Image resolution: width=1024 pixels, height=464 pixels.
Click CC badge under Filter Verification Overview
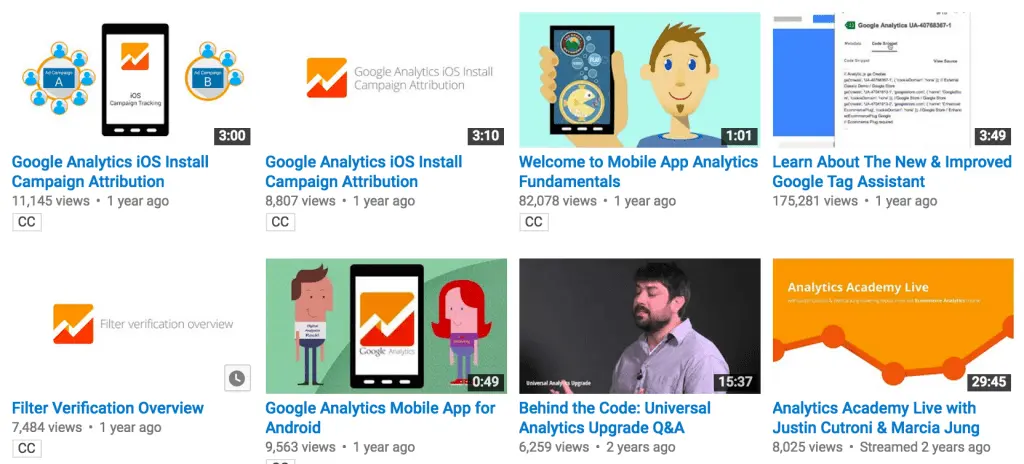27,448
